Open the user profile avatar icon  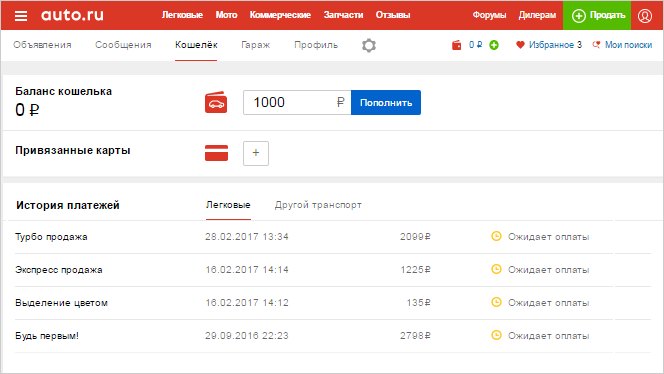click(645, 16)
